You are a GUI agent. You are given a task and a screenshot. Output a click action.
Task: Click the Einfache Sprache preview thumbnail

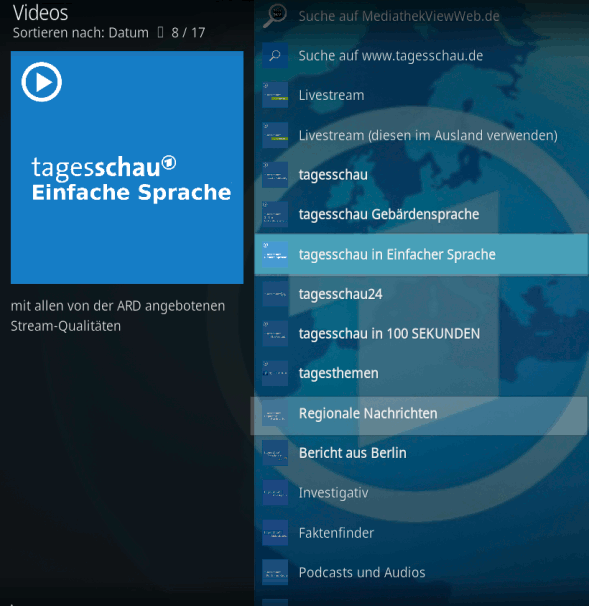127,167
